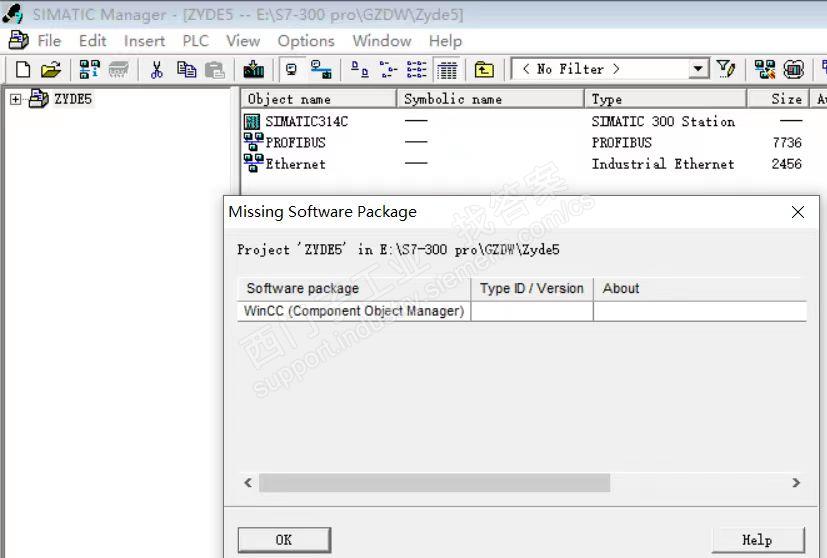Click the PROFIBUS size value 7736
The height and width of the screenshot is (558, 827).
[786, 142]
